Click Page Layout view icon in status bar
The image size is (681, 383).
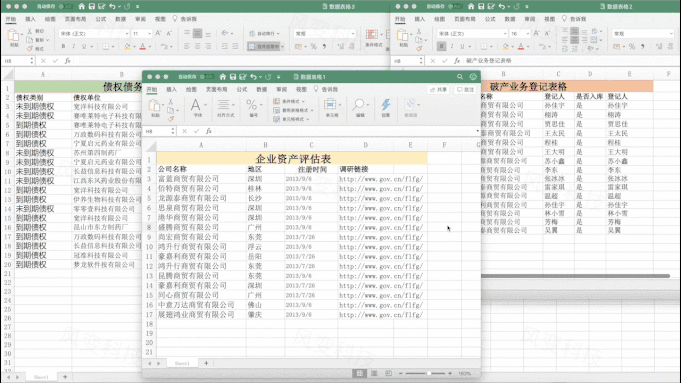[374, 373]
